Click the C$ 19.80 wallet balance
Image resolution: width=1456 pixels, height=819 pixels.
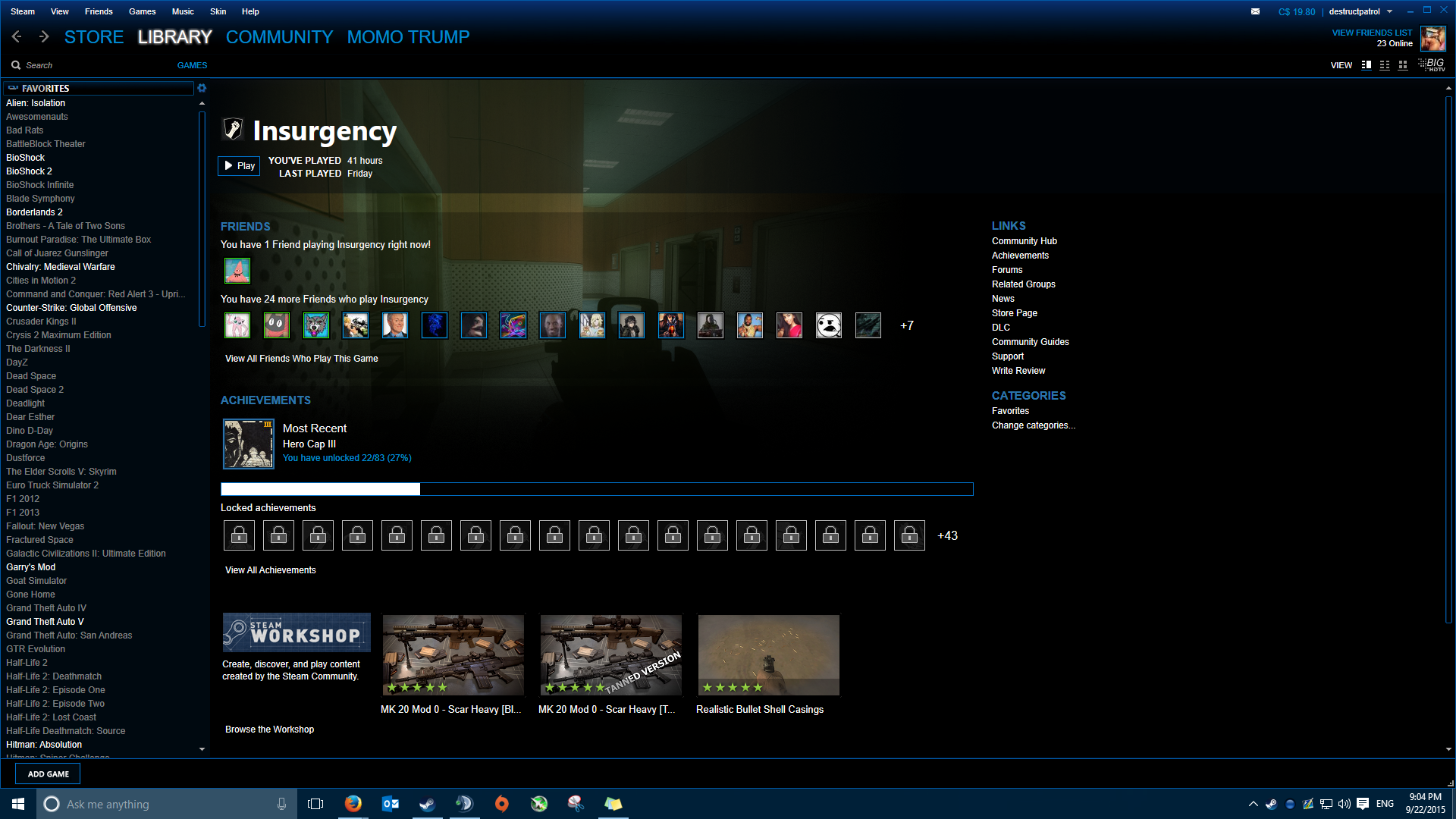click(1297, 11)
